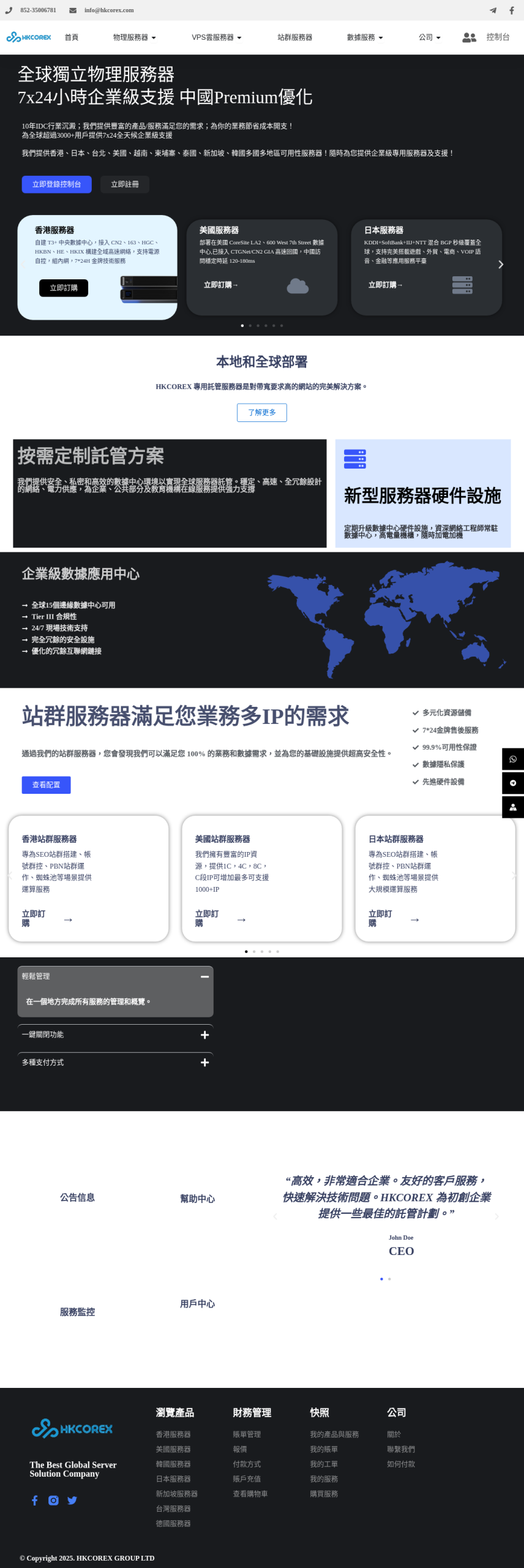
Task: Open footer link 查看購物車
Action: [250, 1494]
